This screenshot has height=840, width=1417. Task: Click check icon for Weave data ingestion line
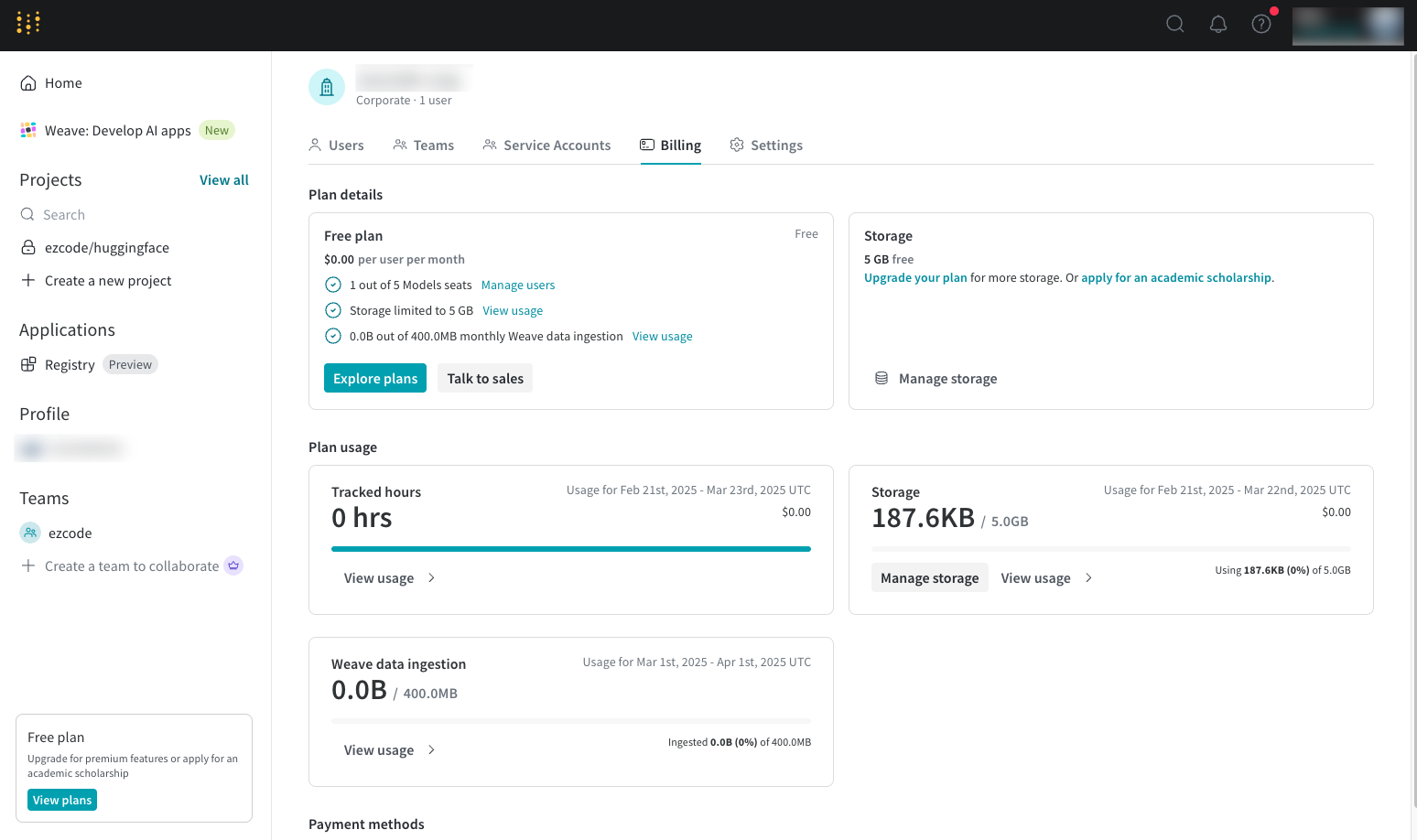tap(333, 336)
